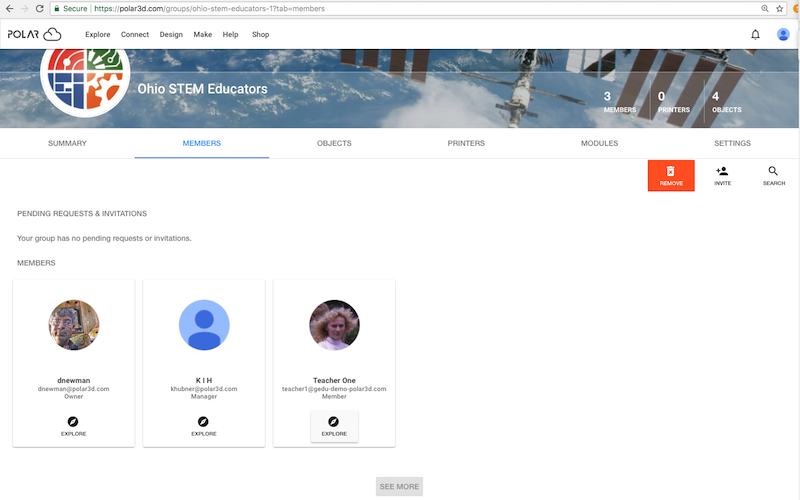Open member Search magnifier
The width and height of the screenshot is (800, 500).
(773, 176)
